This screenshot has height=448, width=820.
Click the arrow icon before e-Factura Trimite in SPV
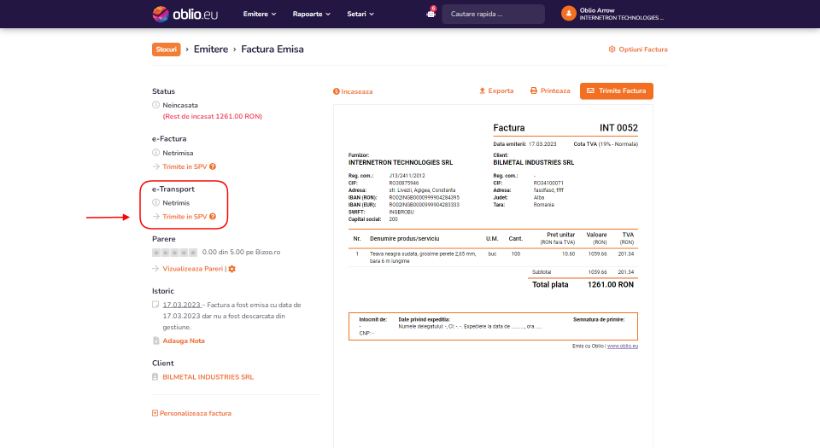(x=156, y=167)
